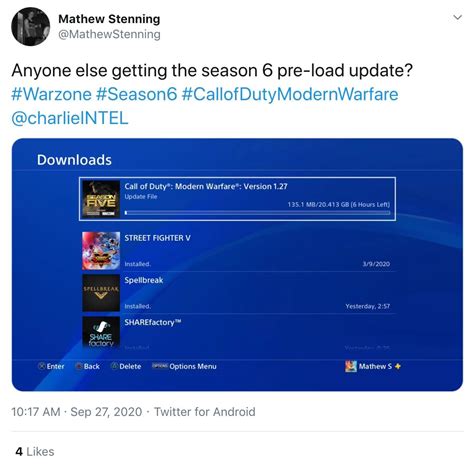Click the PlayStation Plus icon

coord(398,366)
